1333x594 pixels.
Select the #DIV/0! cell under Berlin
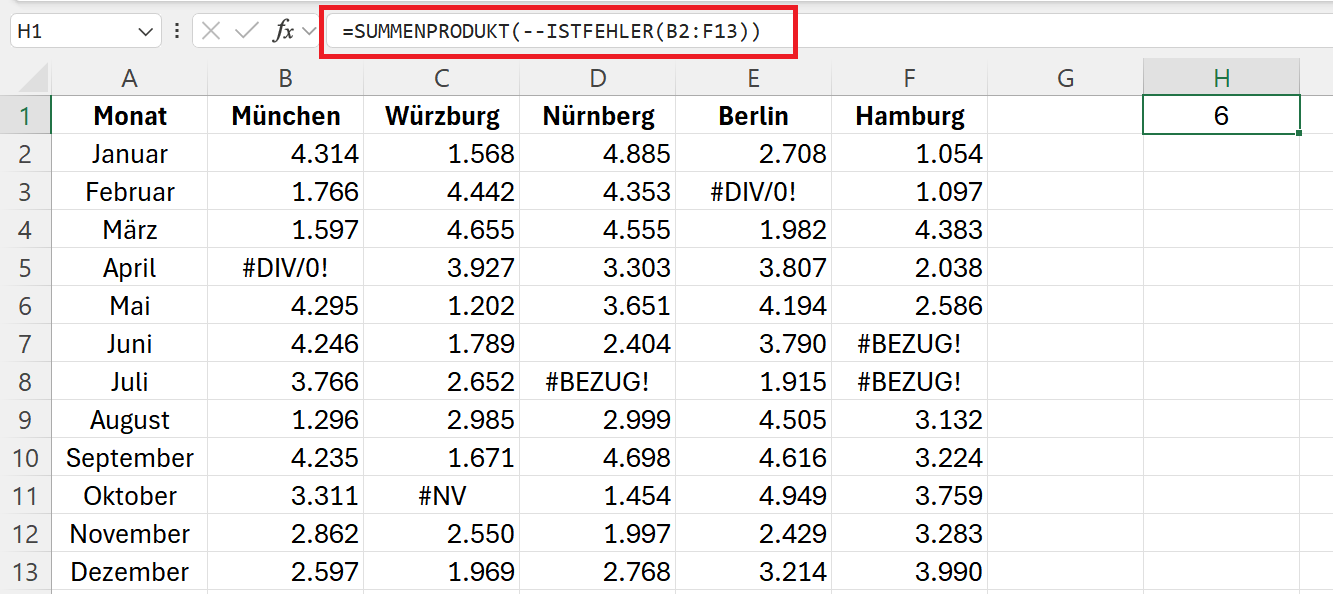pyautogui.click(x=754, y=192)
